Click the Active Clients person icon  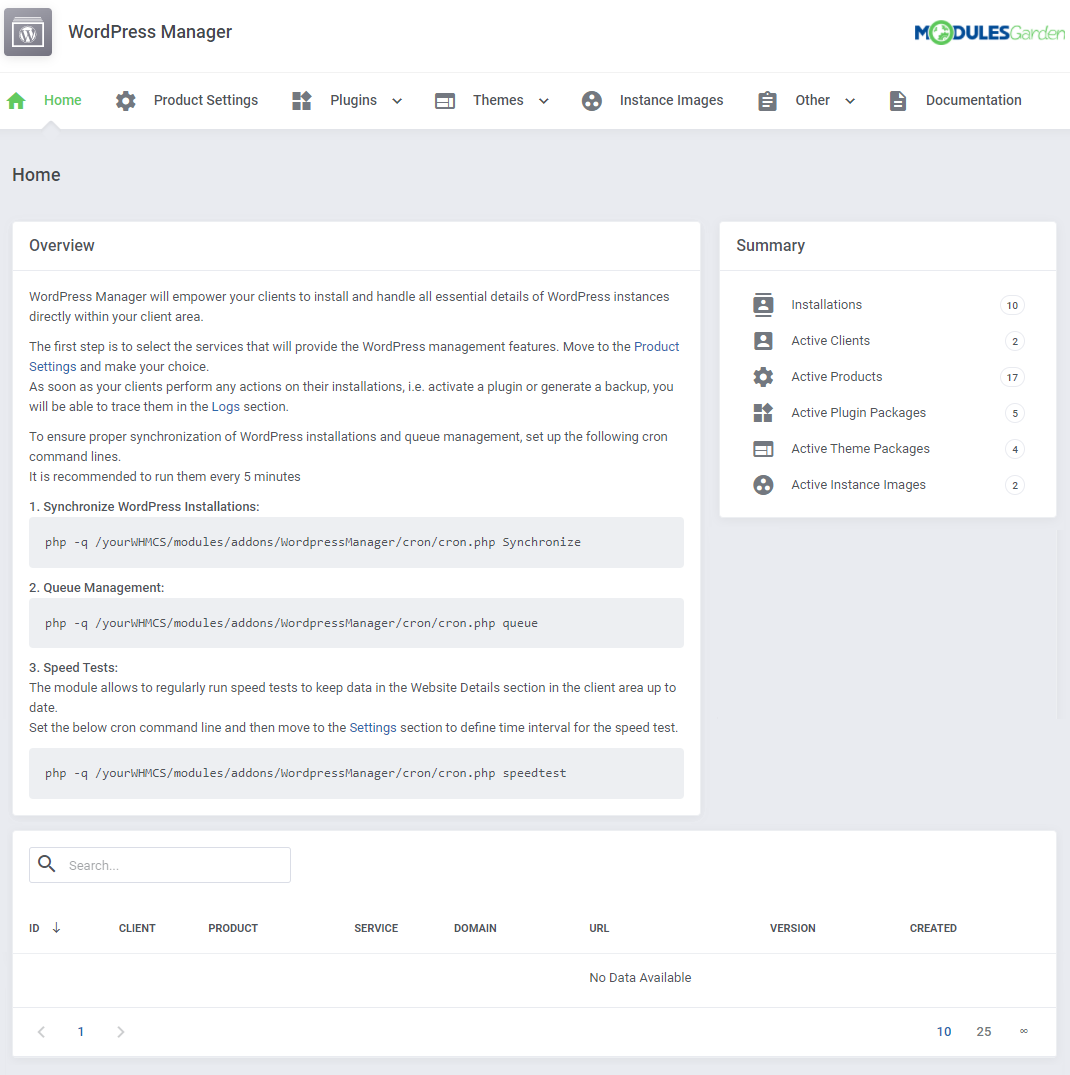coord(763,341)
